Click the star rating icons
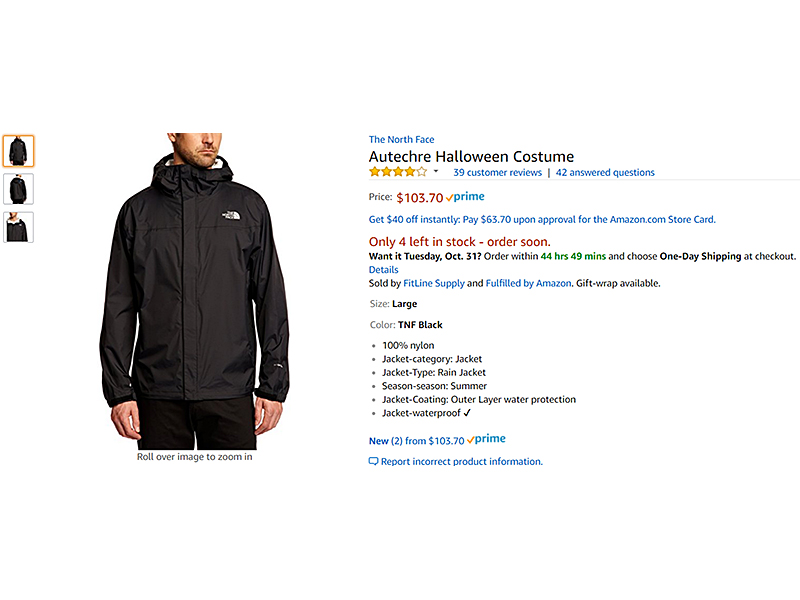This screenshot has height=600, width=800. 398,172
